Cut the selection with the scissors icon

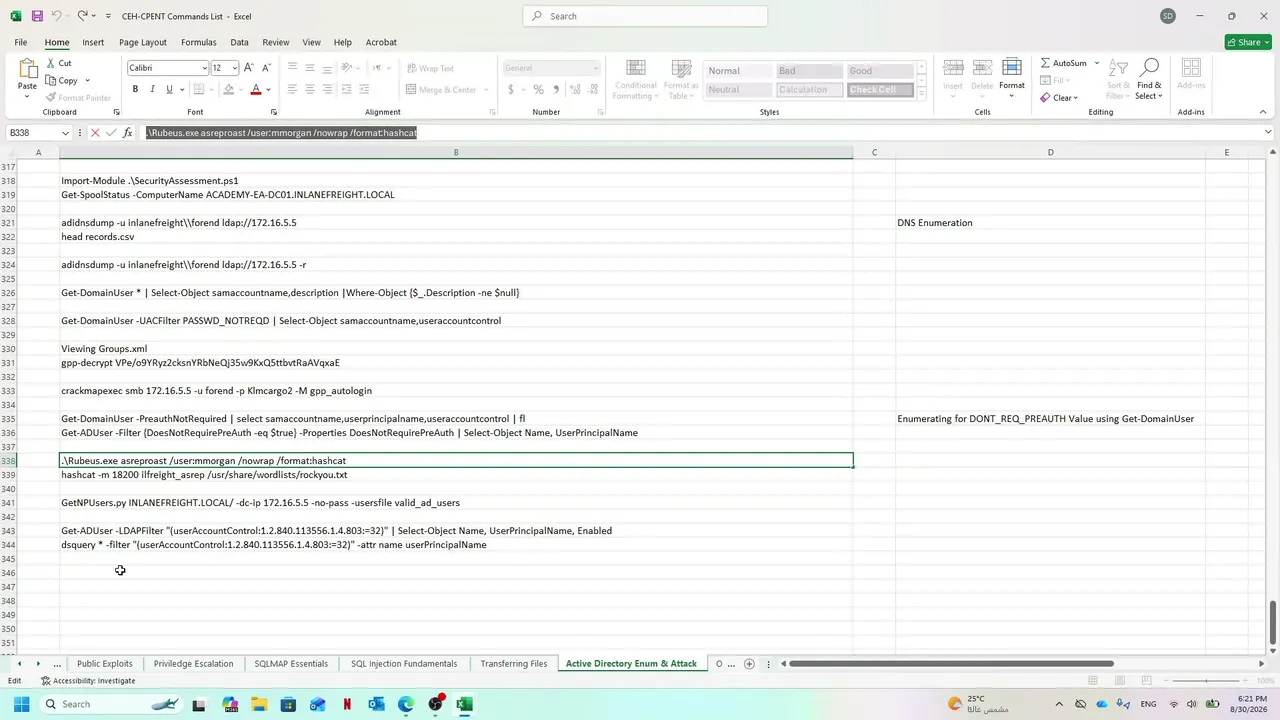pos(51,63)
